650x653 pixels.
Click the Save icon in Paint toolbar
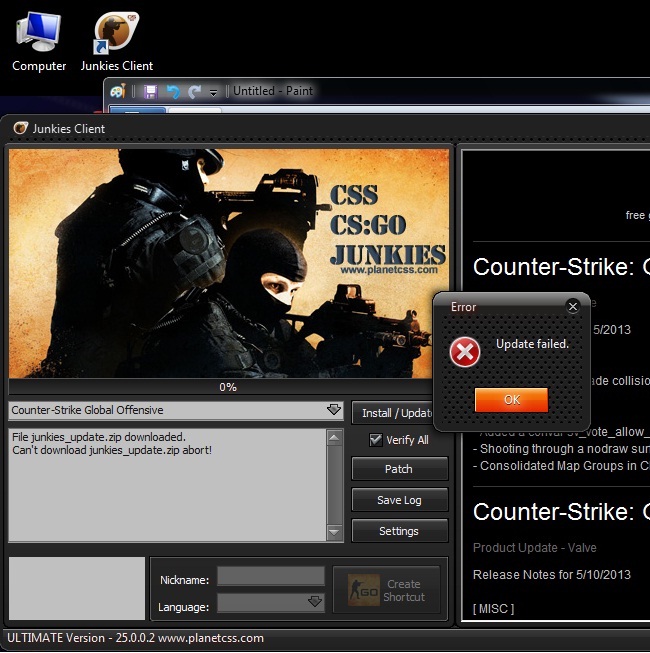point(150,91)
